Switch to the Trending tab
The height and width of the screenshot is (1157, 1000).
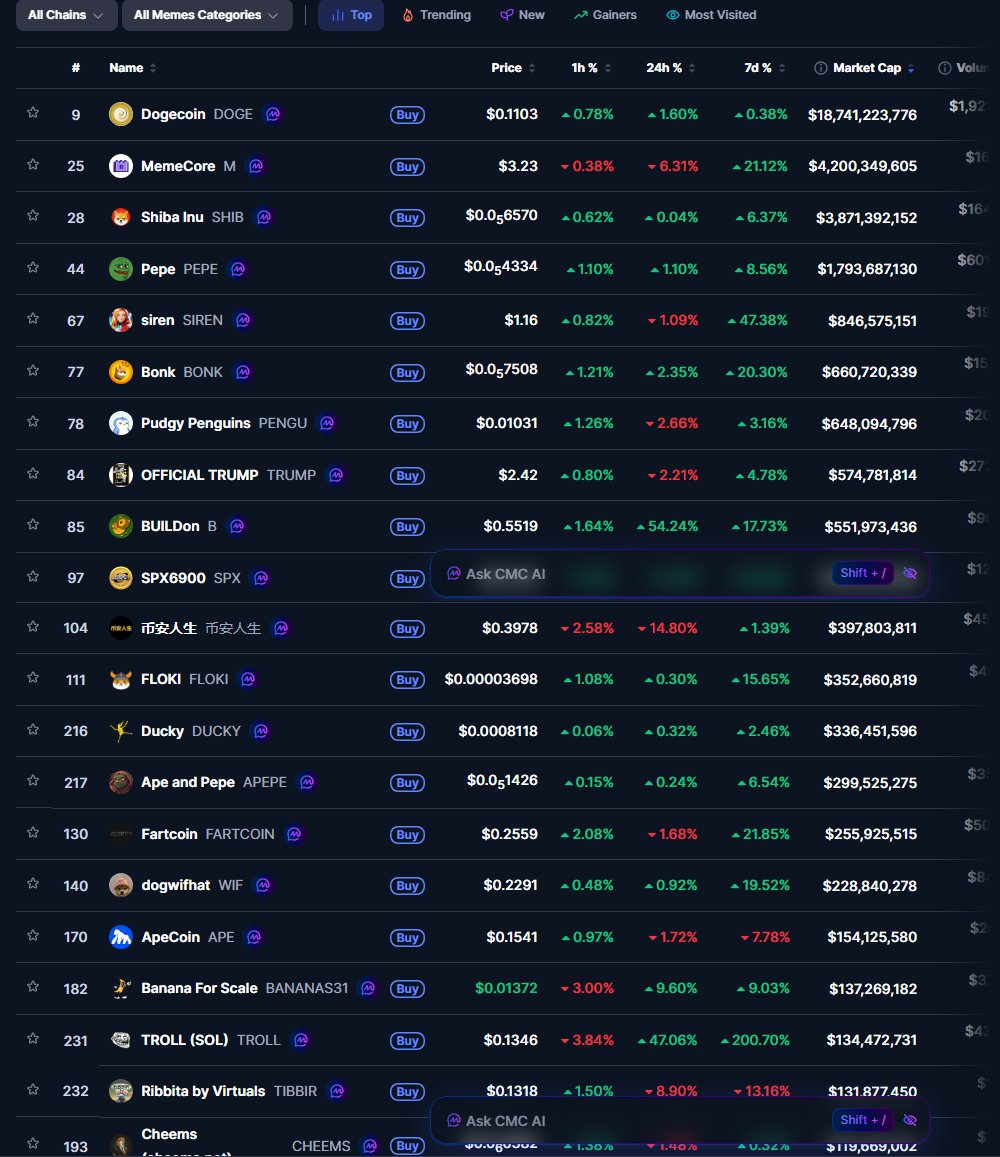(x=436, y=15)
